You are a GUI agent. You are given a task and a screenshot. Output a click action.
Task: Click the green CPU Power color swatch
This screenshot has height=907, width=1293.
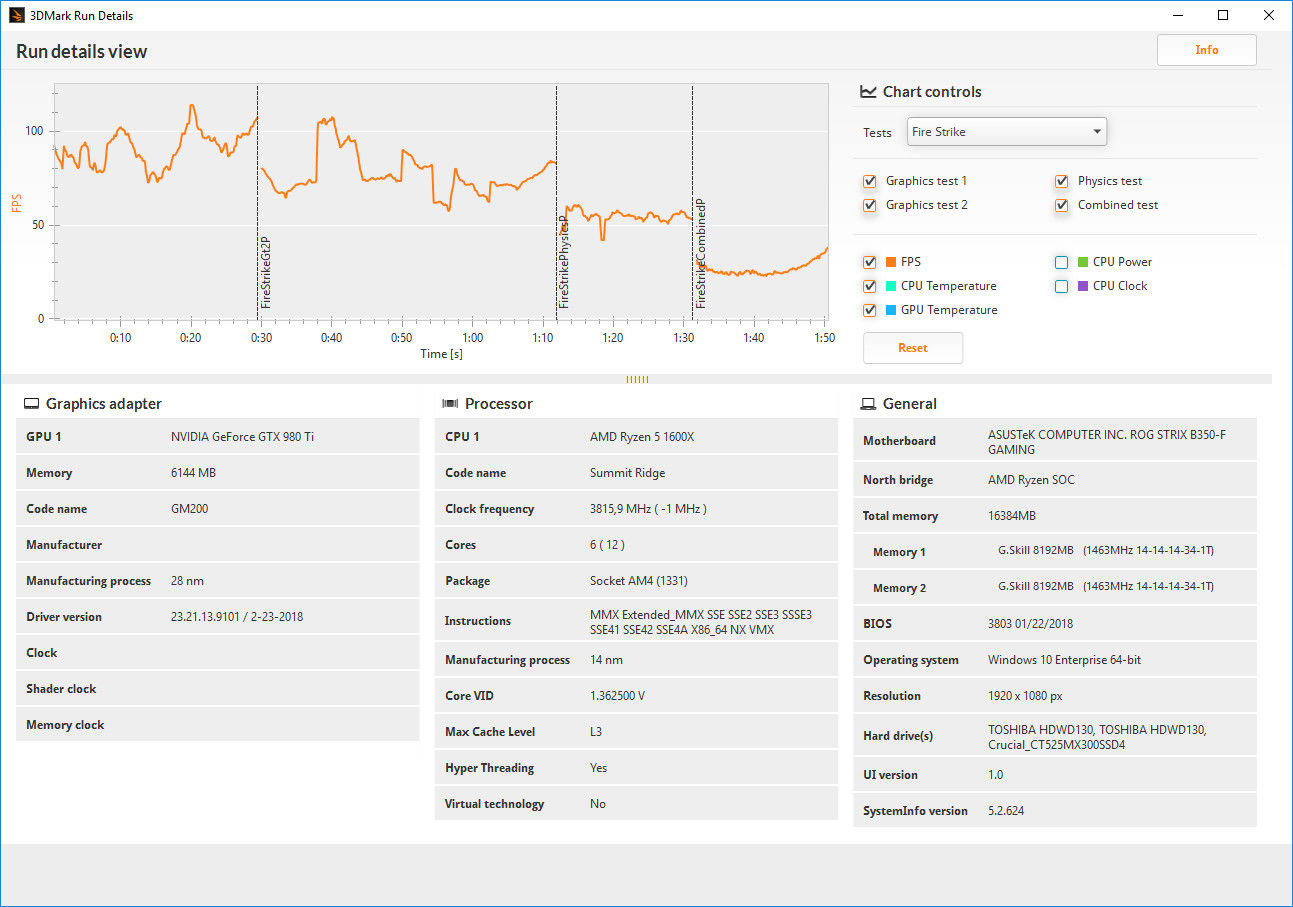point(1083,262)
